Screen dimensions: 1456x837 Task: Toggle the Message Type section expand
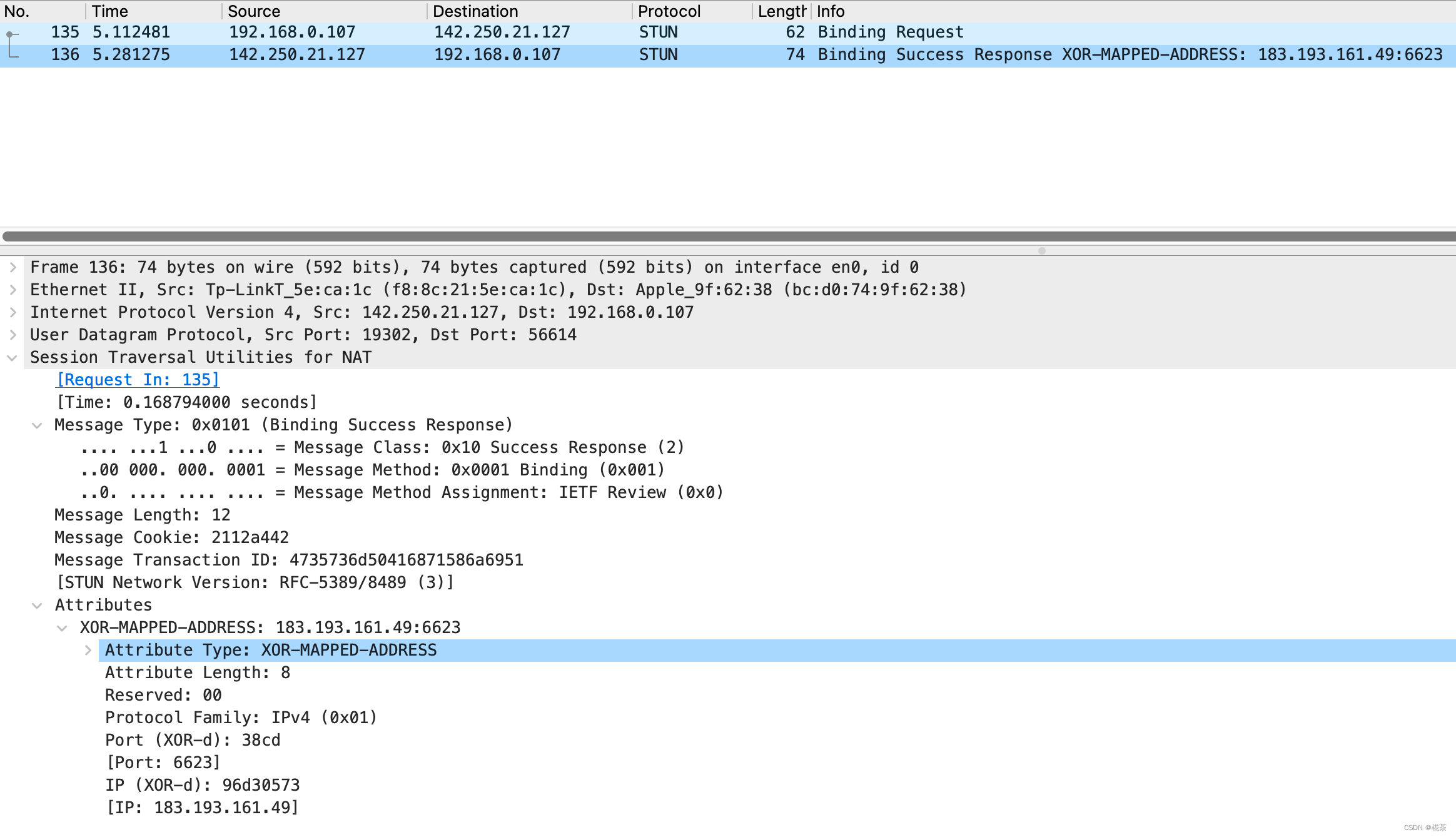tap(40, 424)
